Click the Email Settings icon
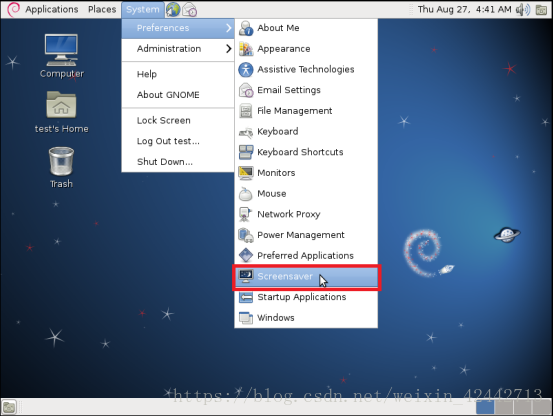The image size is (554, 416). [x=246, y=90]
